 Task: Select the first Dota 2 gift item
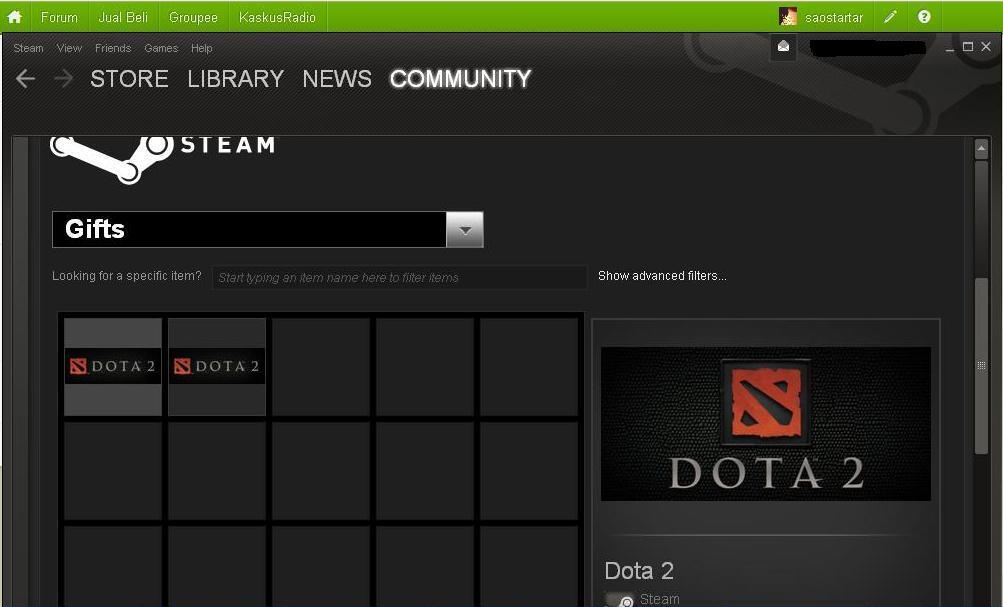pos(113,367)
